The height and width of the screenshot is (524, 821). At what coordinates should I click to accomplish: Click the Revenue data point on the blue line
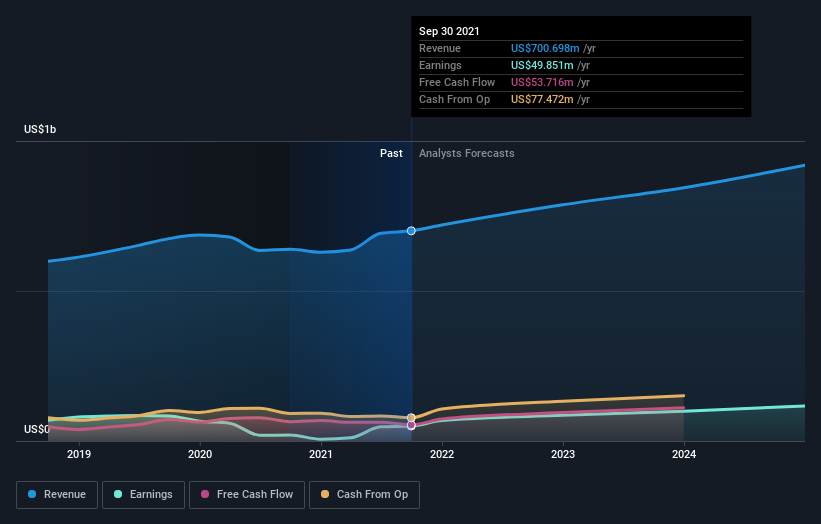(x=411, y=231)
